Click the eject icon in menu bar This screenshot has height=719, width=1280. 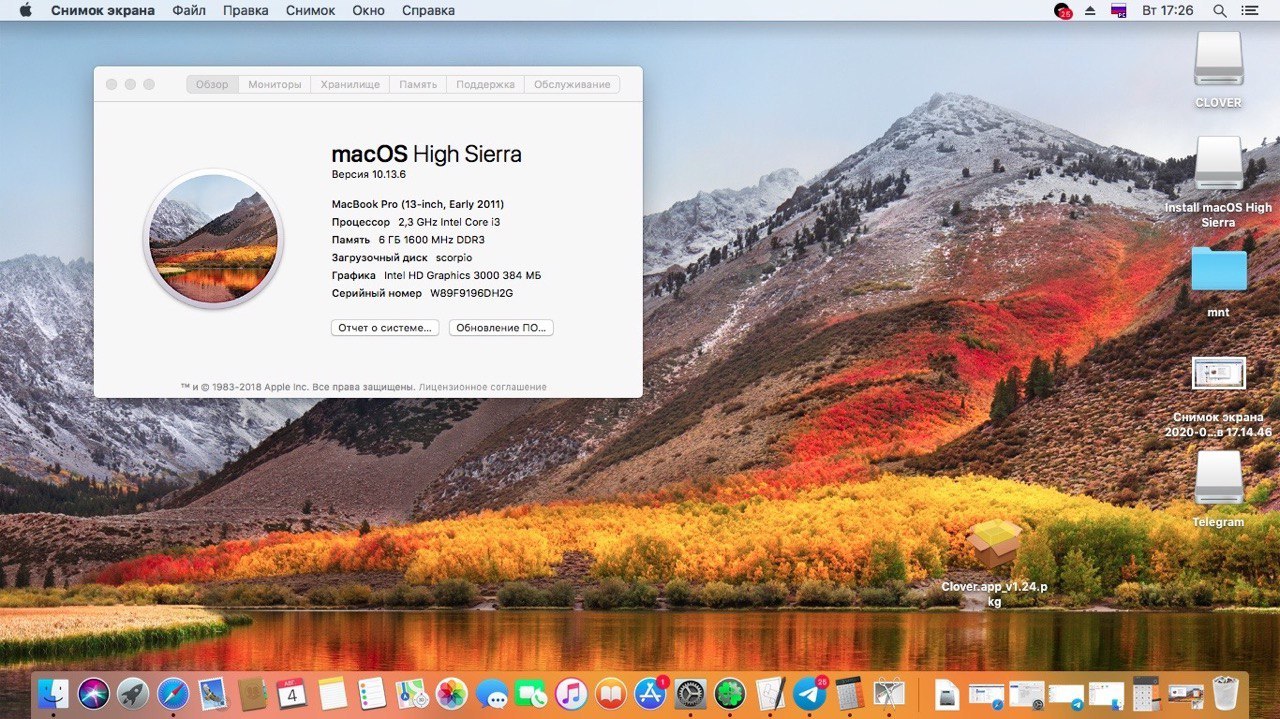pyautogui.click(x=1091, y=10)
